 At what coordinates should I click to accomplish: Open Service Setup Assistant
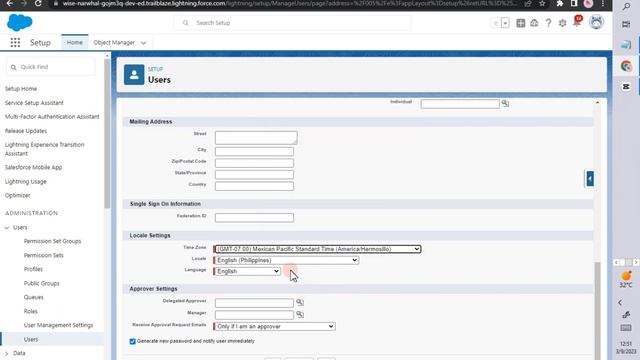pyautogui.click(x=34, y=103)
